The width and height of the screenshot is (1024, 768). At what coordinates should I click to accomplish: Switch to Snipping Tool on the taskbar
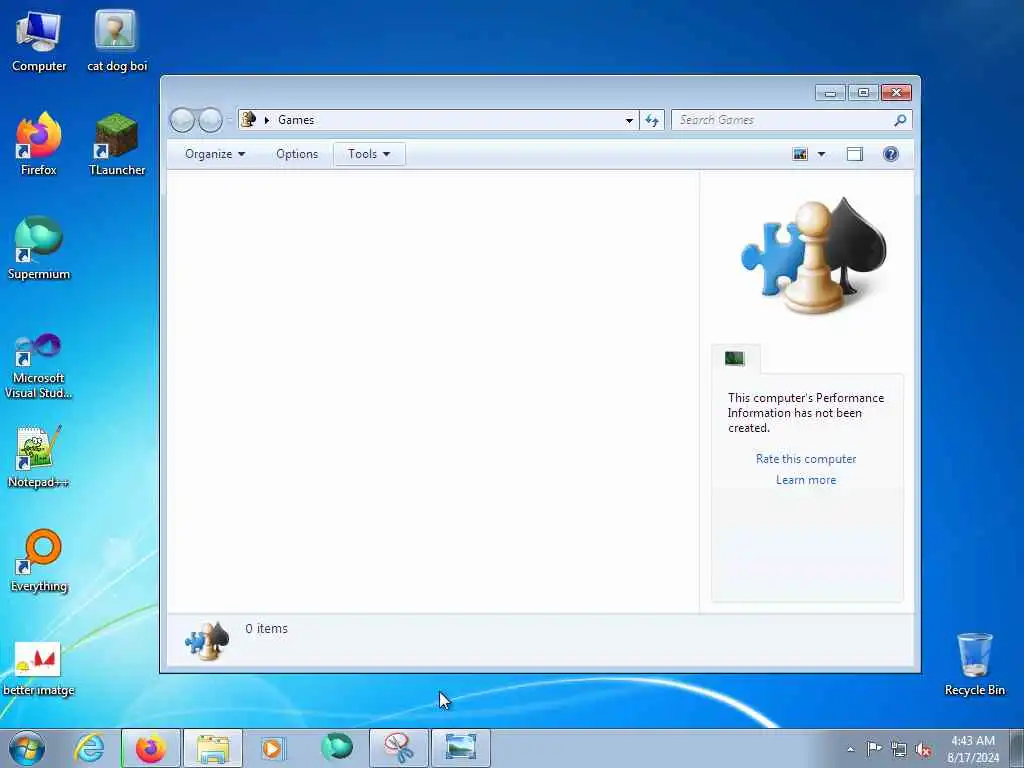click(x=399, y=748)
